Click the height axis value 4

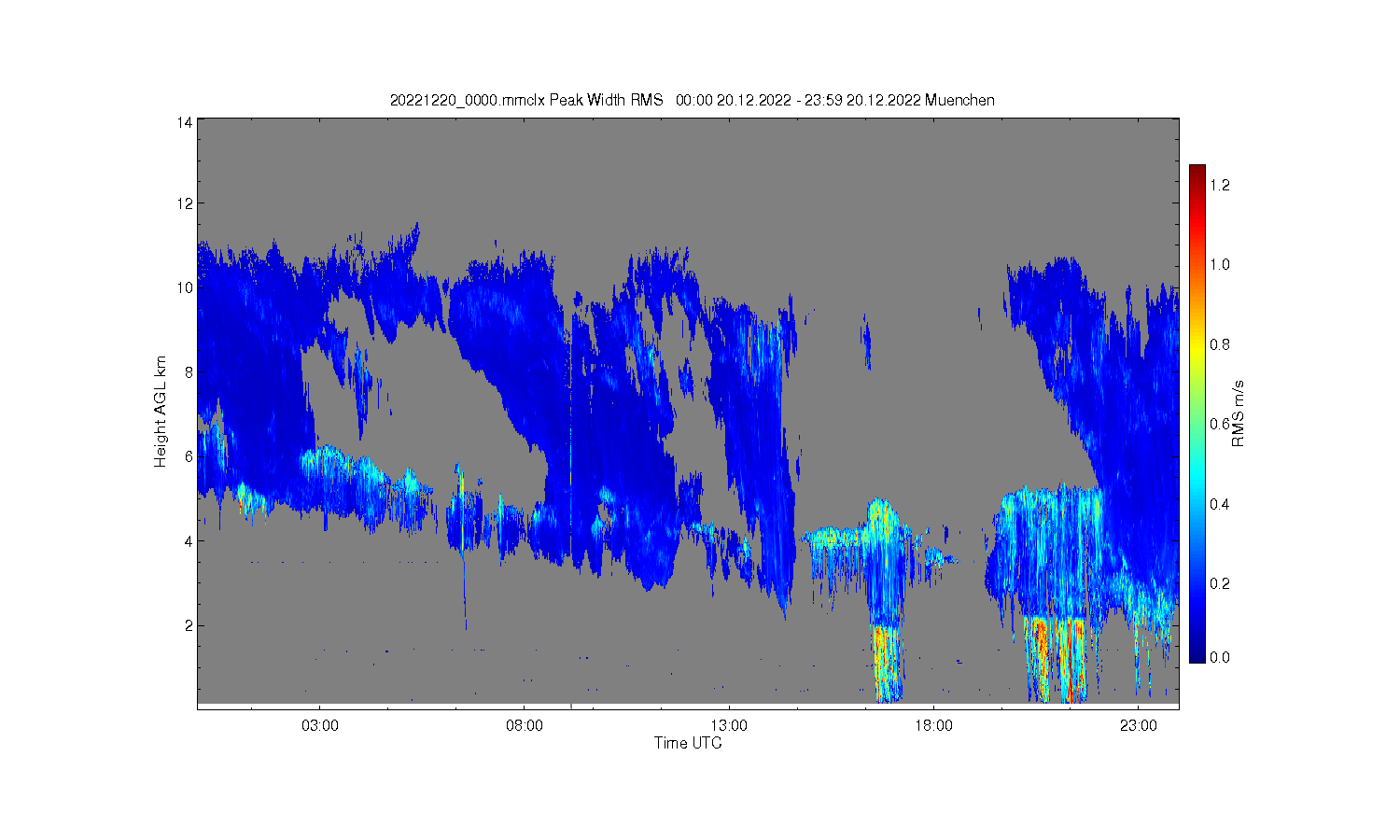pos(189,541)
